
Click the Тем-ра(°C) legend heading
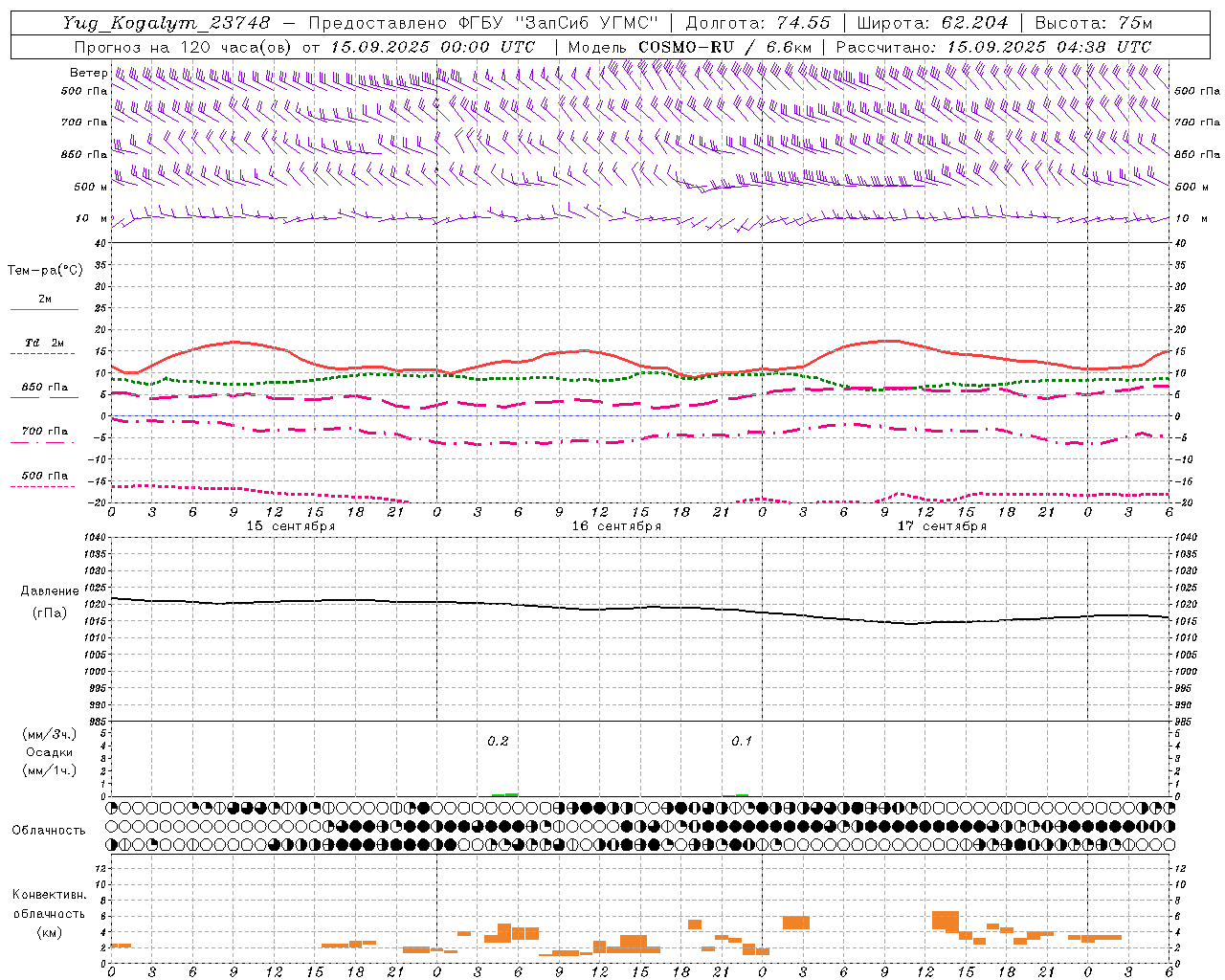coord(45,271)
